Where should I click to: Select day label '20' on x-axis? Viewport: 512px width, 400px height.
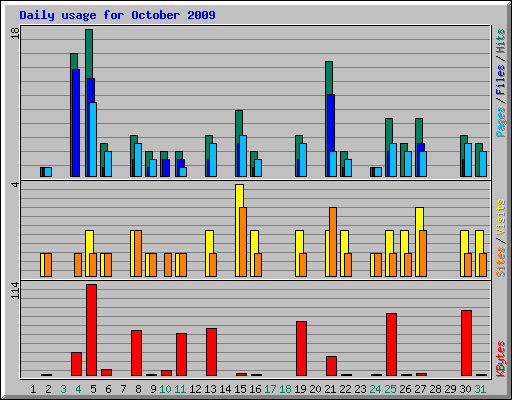coord(315,389)
